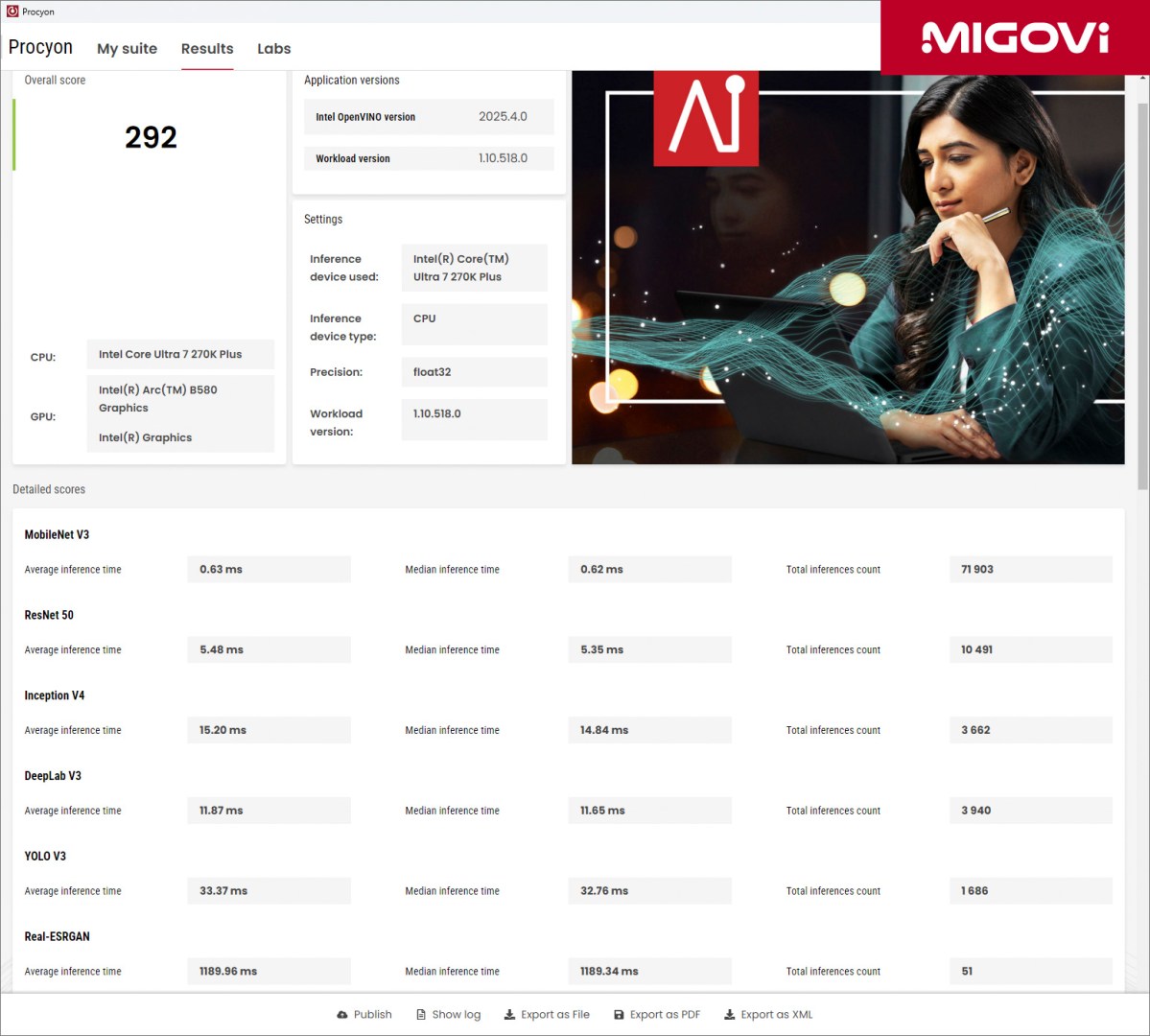The height and width of the screenshot is (1036, 1150).
Task: Click the Procyon header title
Action: [40, 47]
